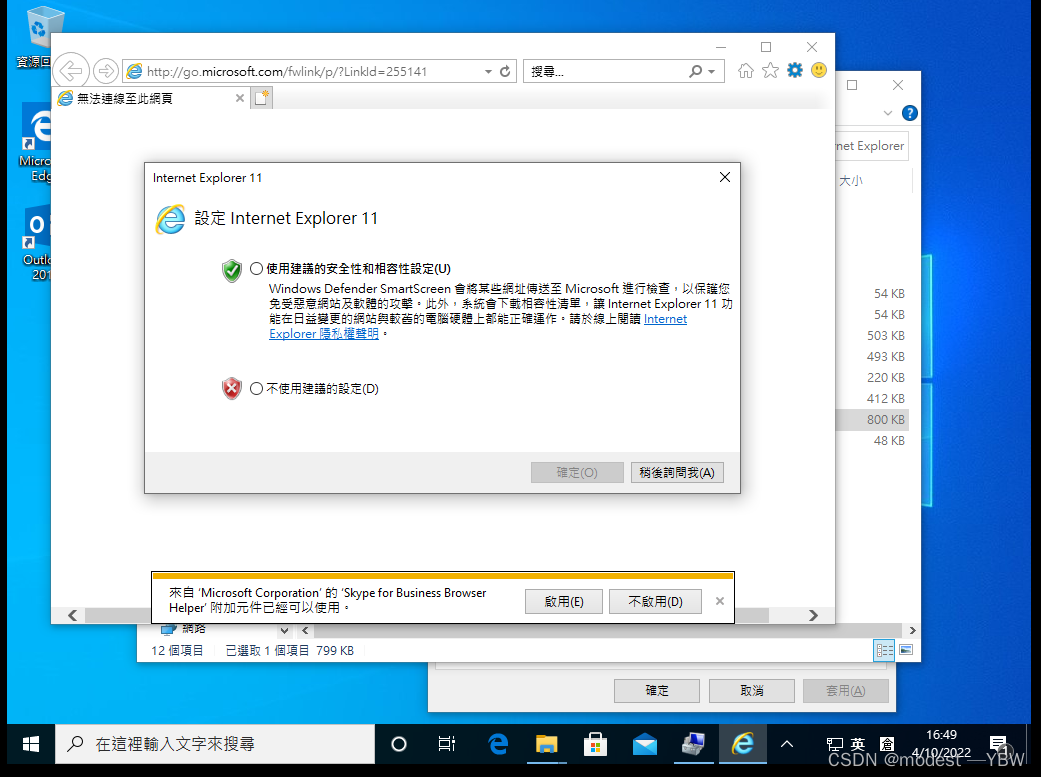Click the smiley feedback icon
The image size is (1041, 777).
point(819,70)
